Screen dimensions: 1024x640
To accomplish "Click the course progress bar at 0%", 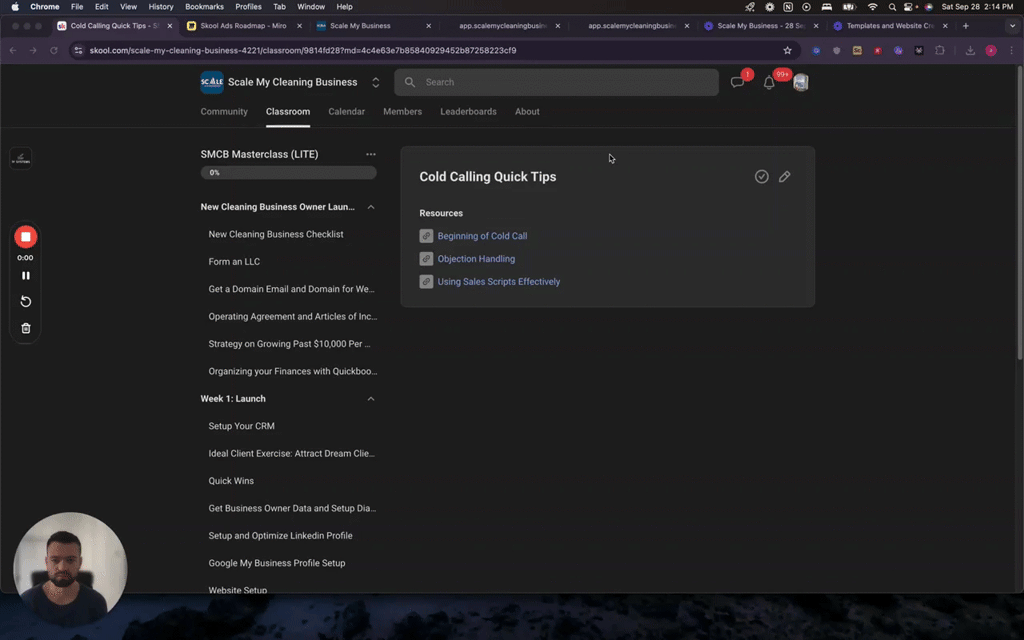I will tap(289, 172).
